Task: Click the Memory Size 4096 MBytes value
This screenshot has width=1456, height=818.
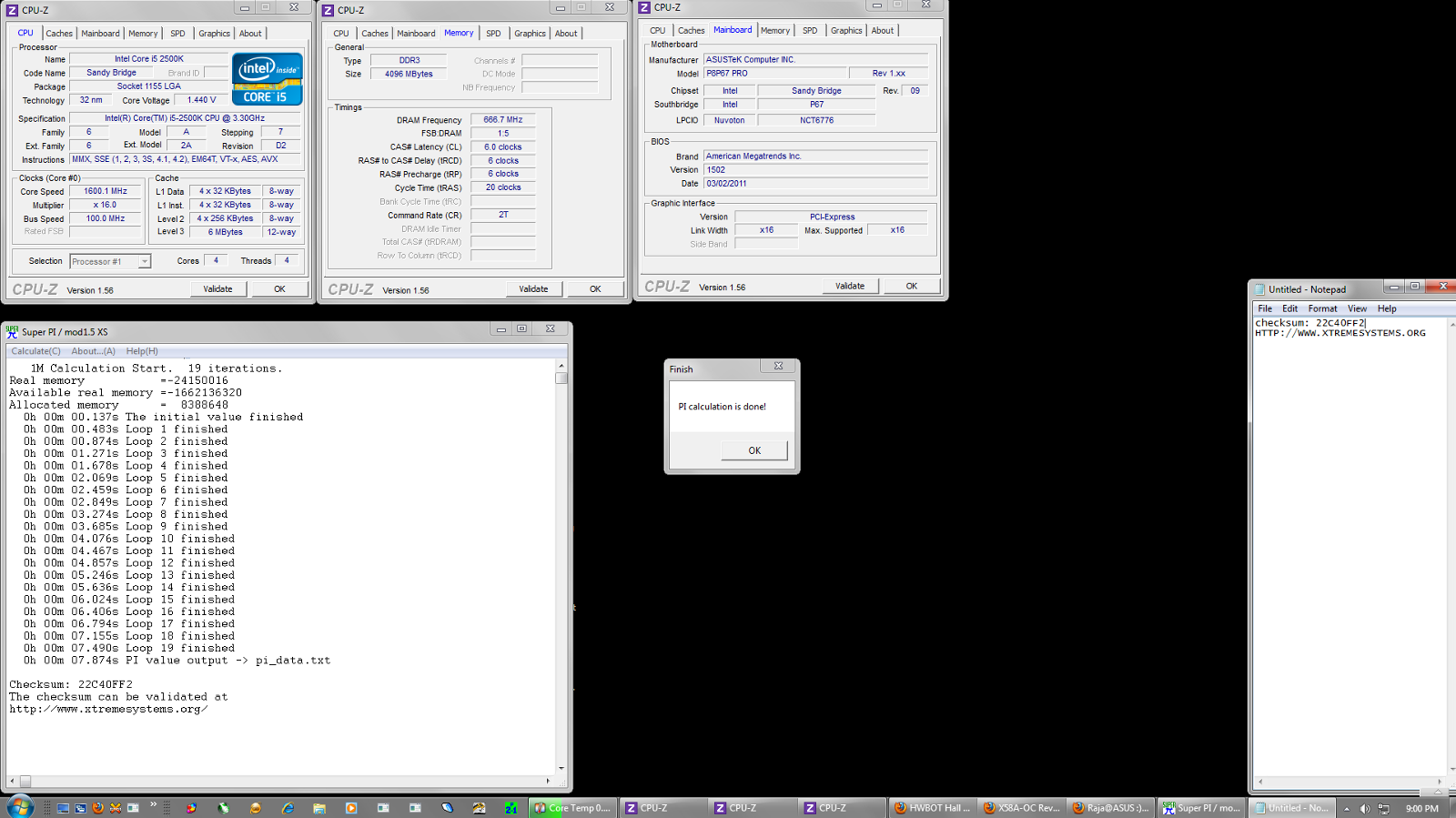Action: pyautogui.click(x=409, y=75)
